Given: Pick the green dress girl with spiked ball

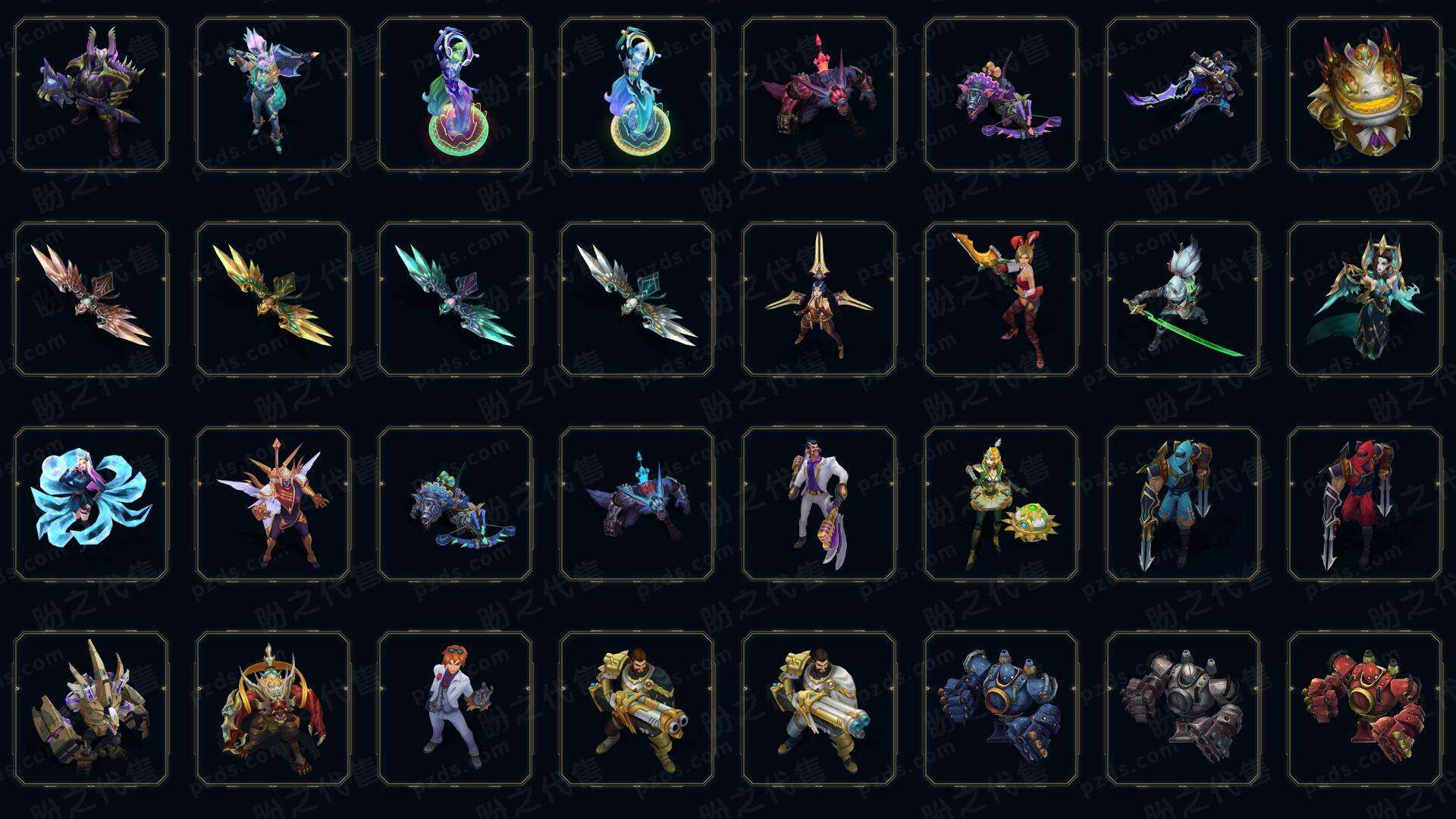Looking at the screenshot, I should [1000, 504].
